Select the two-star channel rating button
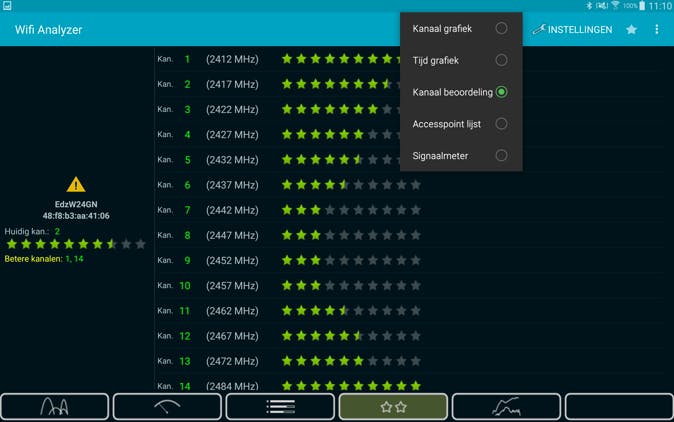Screen dimensions: 674x422 (x=393, y=406)
